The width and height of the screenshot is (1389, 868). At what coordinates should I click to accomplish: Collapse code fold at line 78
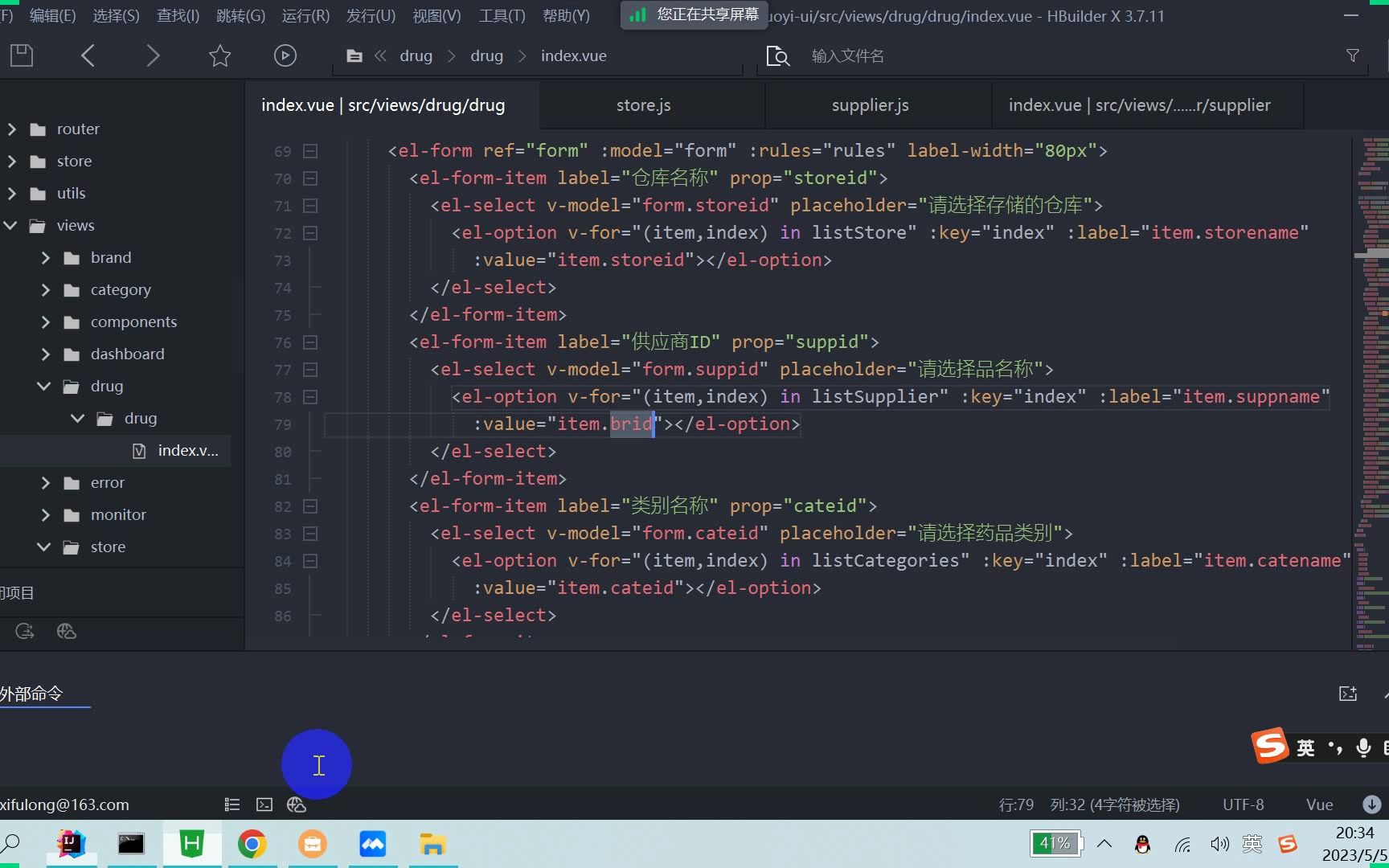pos(310,397)
